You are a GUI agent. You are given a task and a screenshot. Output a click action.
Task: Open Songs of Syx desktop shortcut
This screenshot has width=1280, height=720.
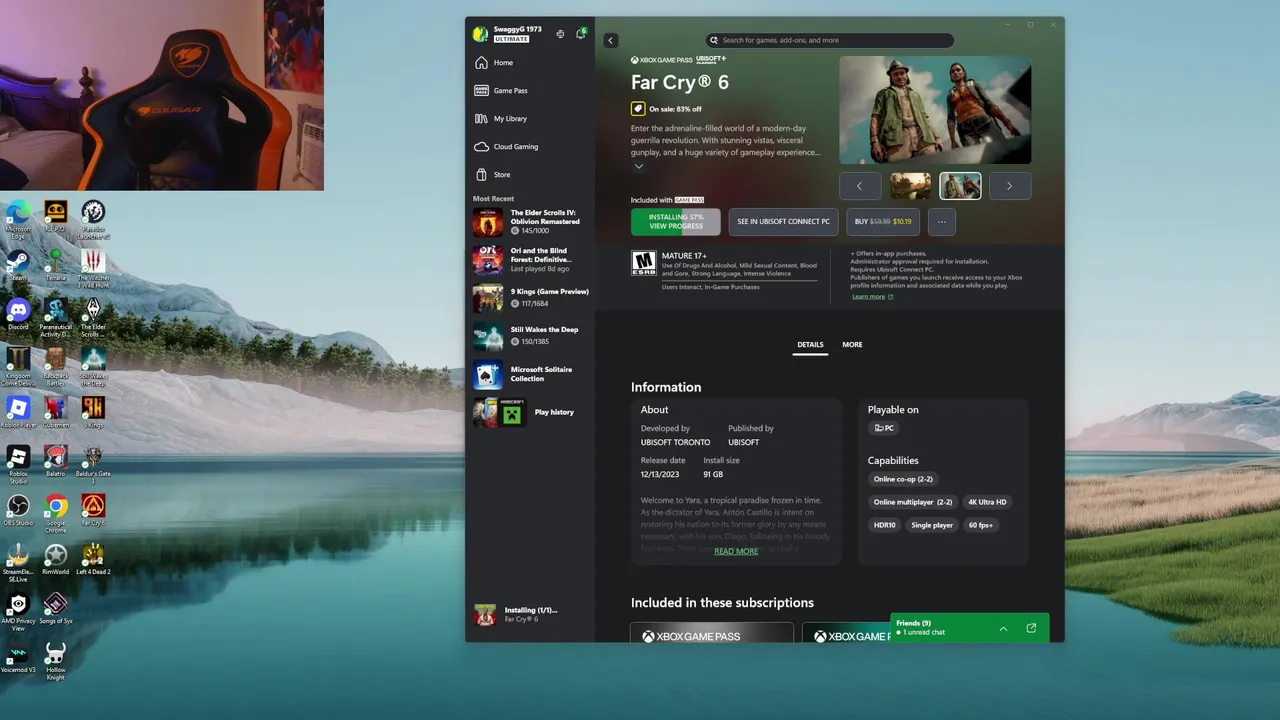(x=56, y=608)
